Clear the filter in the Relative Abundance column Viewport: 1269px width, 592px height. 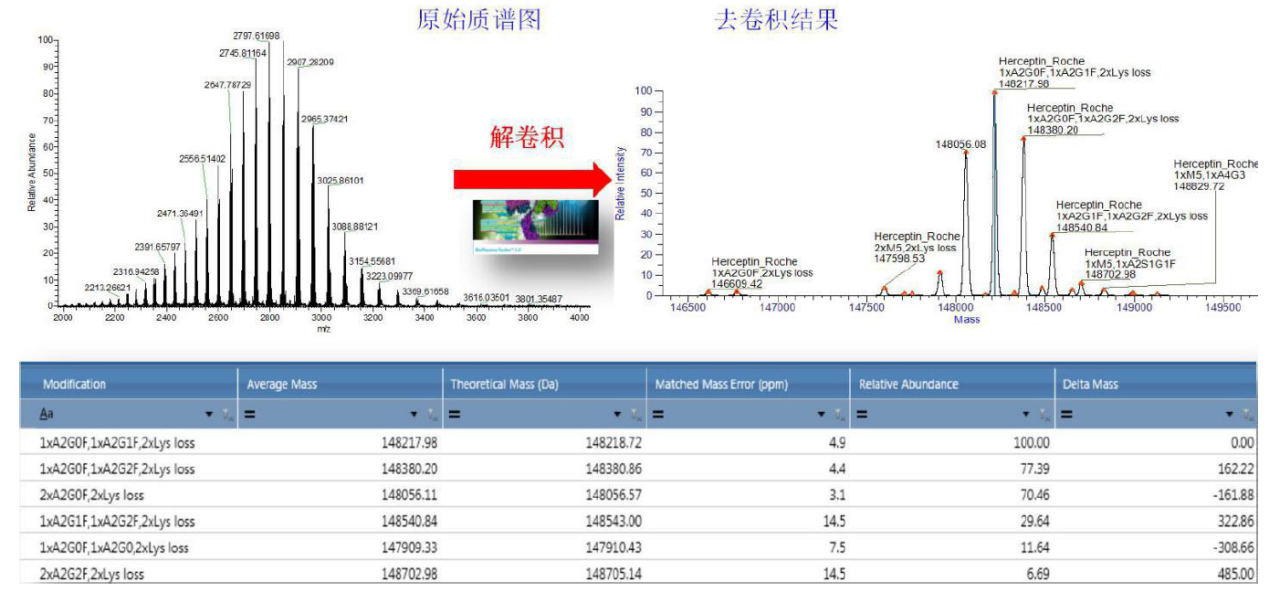click(1043, 414)
